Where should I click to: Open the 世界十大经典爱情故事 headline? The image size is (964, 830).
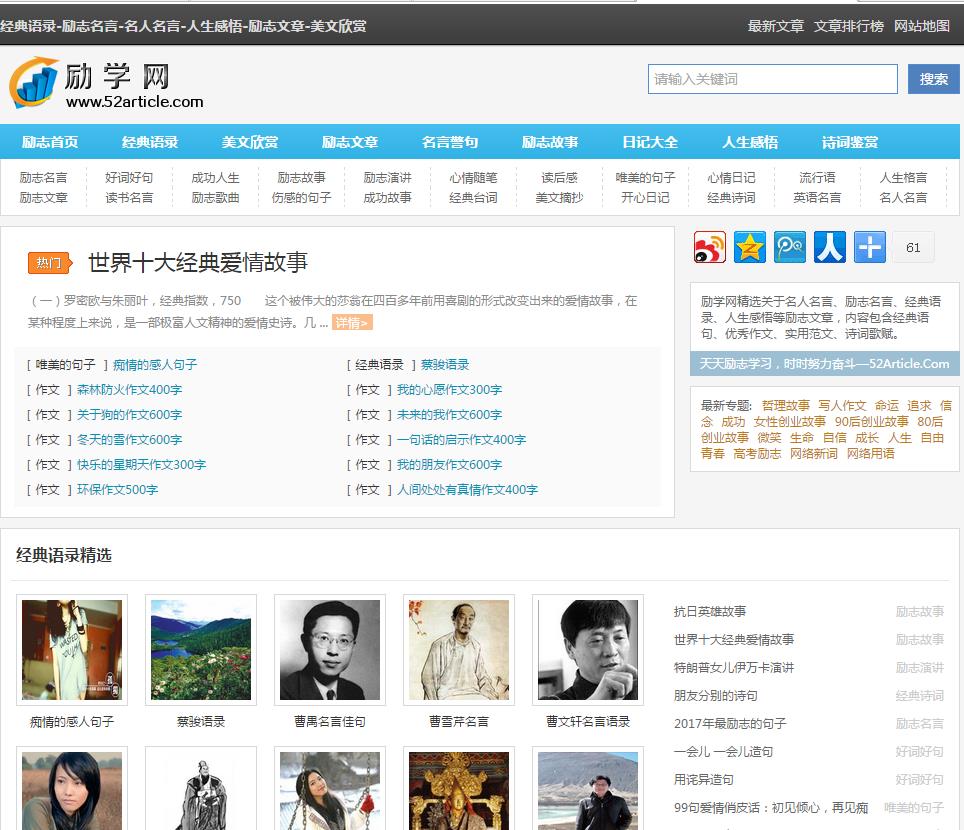(198, 263)
